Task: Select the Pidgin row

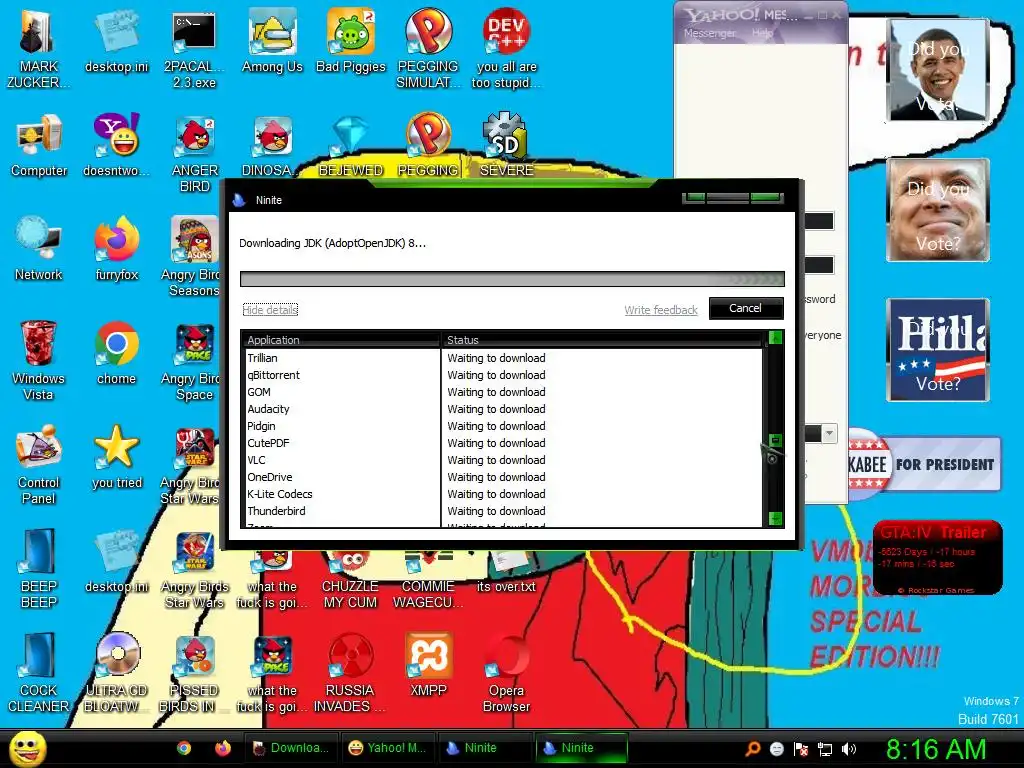Action: tap(502, 426)
